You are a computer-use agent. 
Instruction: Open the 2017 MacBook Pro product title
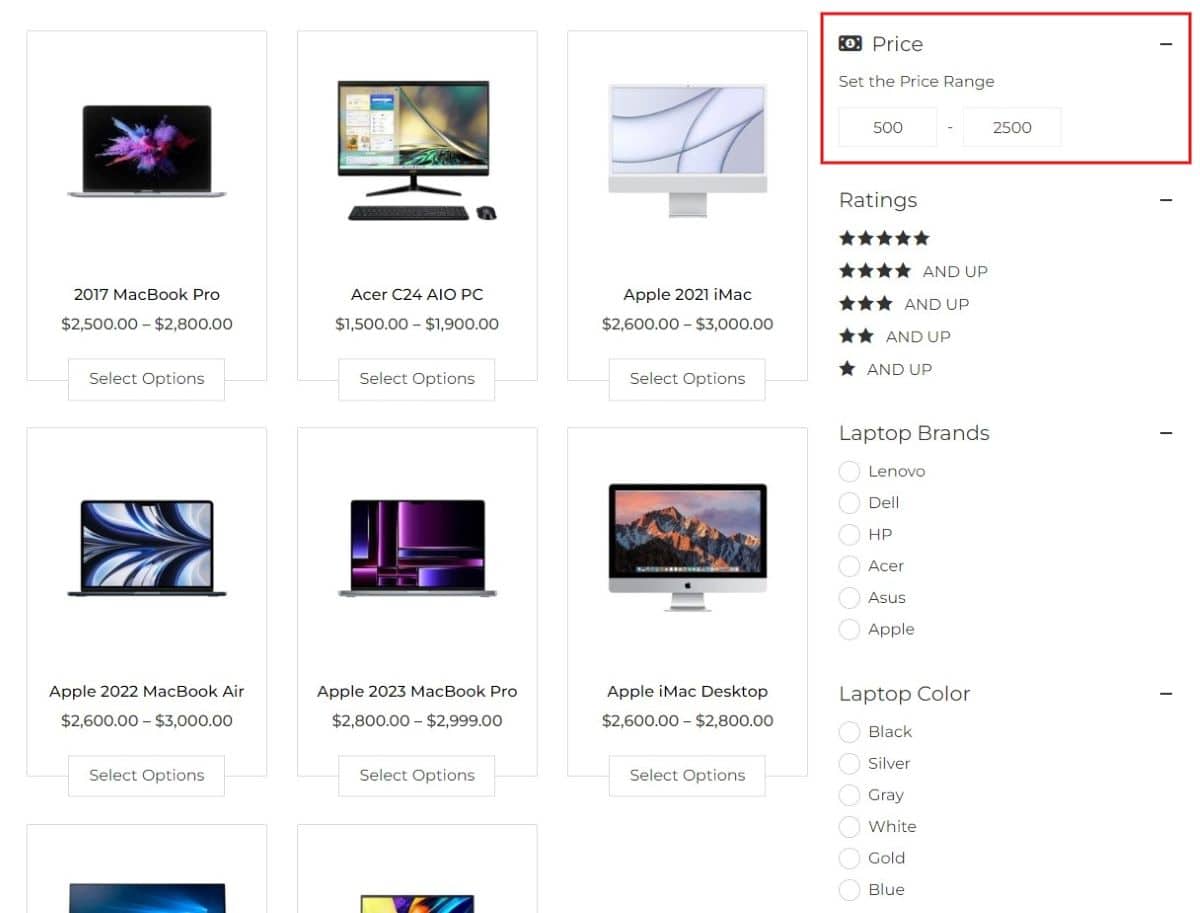[x=147, y=294]
